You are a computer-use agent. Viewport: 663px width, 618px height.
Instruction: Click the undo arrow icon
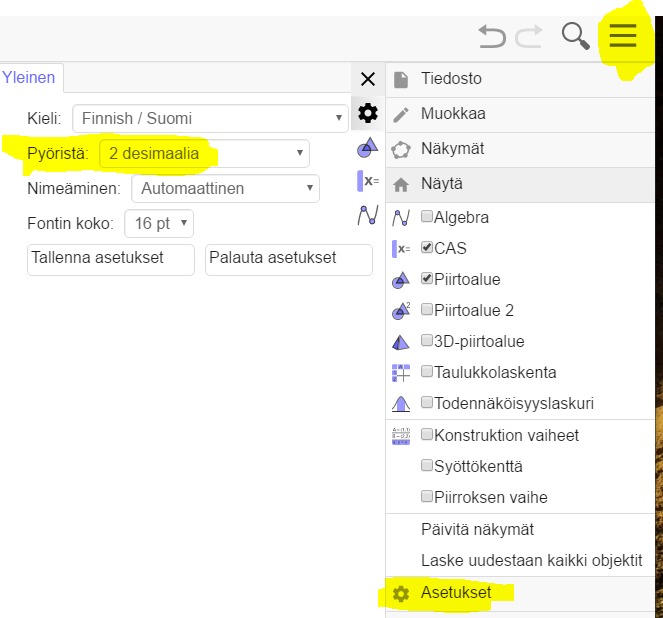(x=492, y=36)
